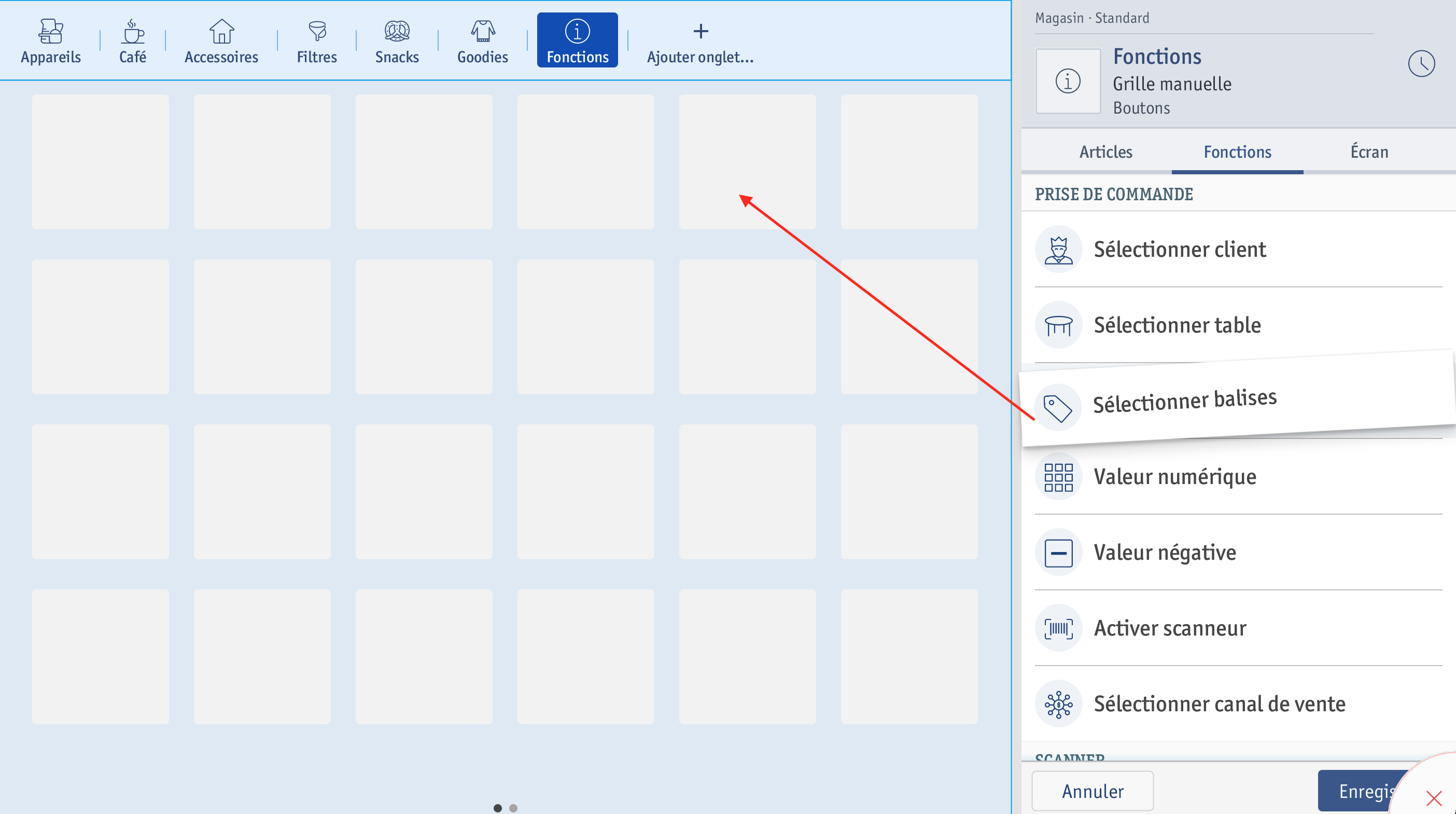Click the Fonctions info icon tile in the panel header
The image size is (1456, 814).
[x=1068, y=81]
